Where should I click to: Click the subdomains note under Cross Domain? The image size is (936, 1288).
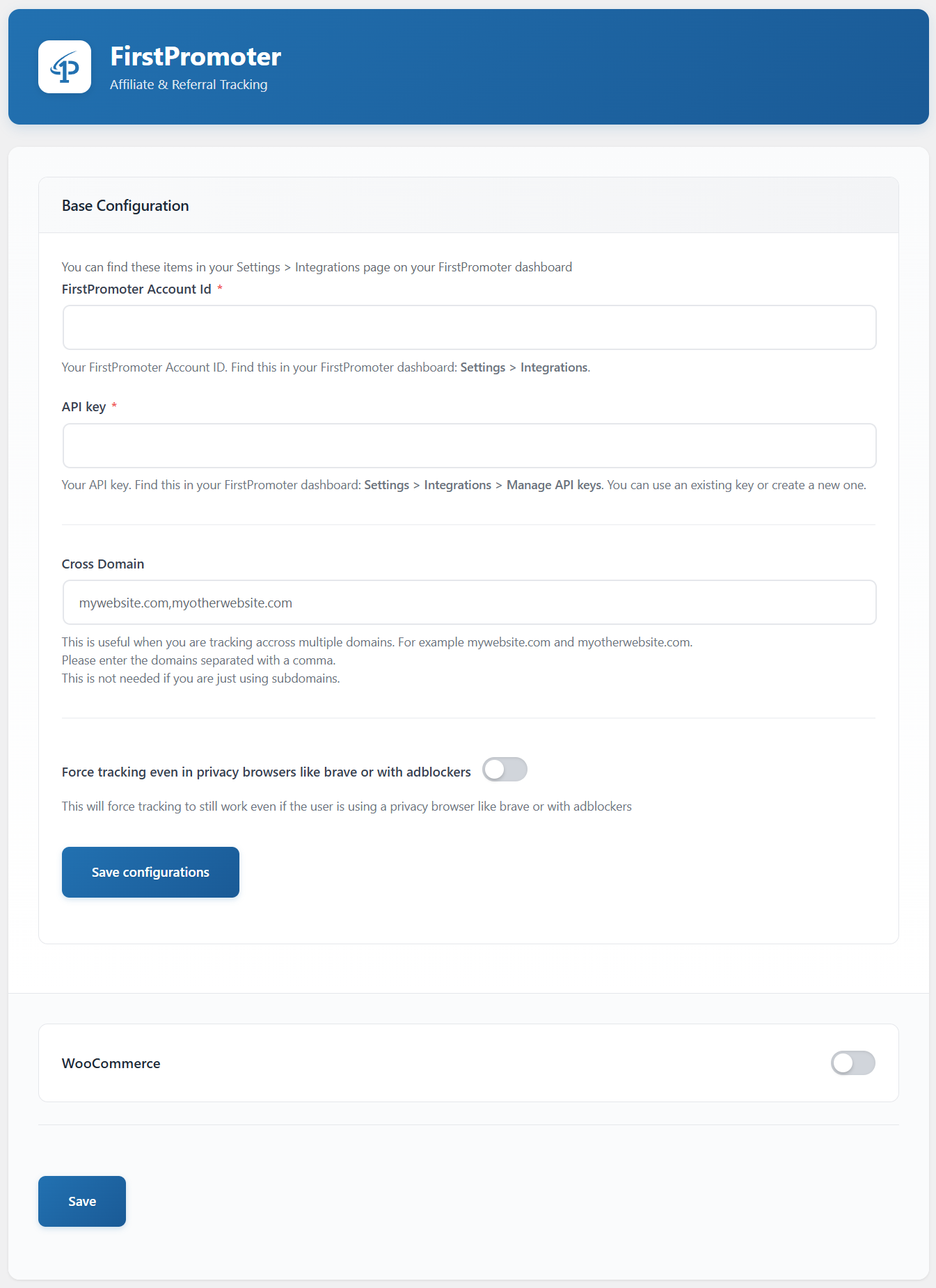pos(200,678)
